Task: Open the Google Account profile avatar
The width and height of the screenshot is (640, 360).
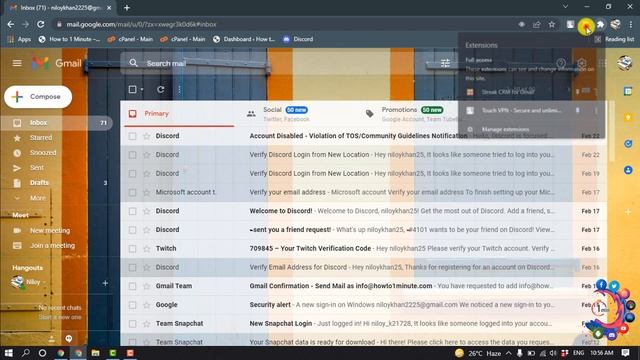Action: 624,63
